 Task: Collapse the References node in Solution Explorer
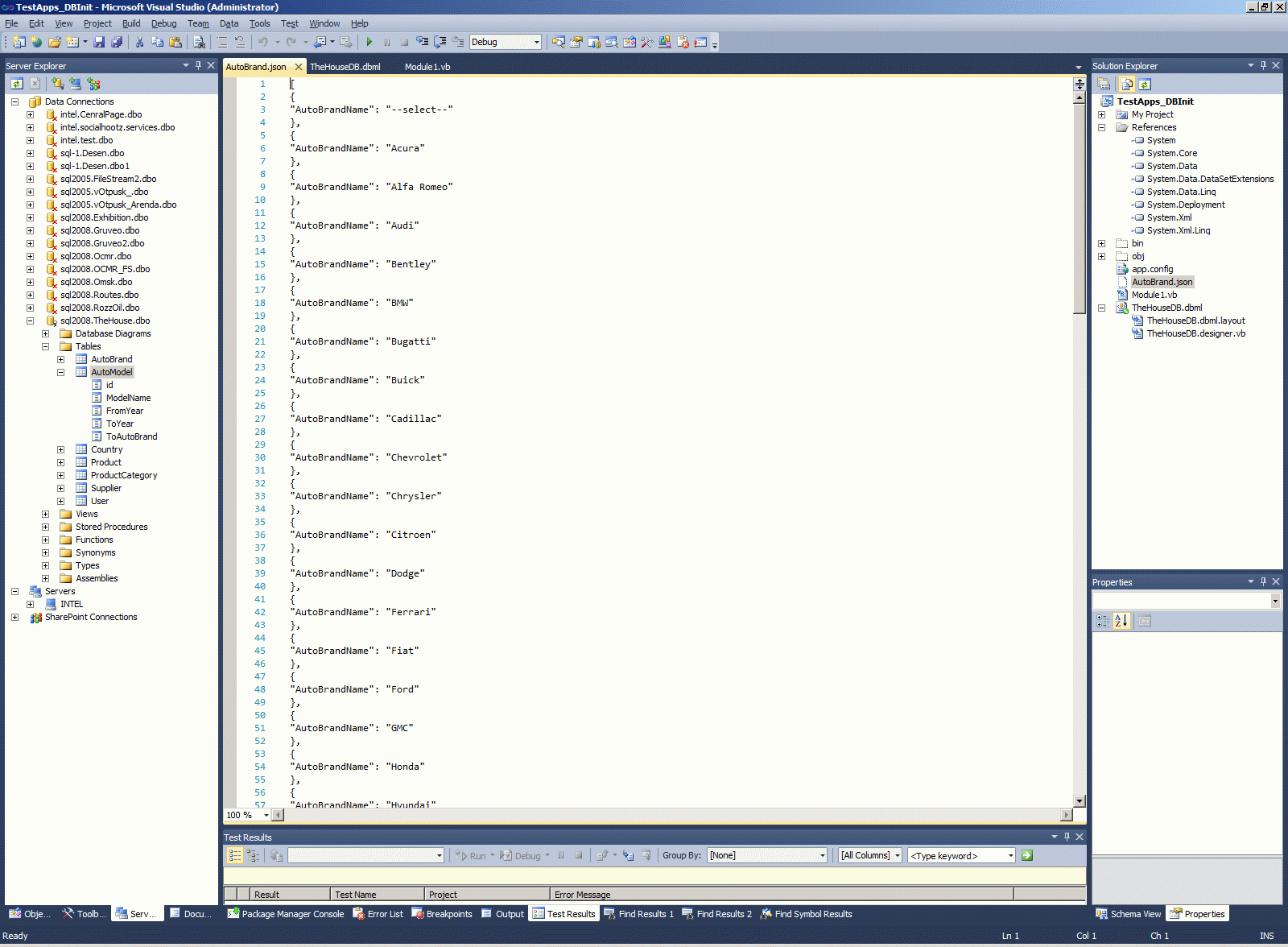(x=1101, y=127)
